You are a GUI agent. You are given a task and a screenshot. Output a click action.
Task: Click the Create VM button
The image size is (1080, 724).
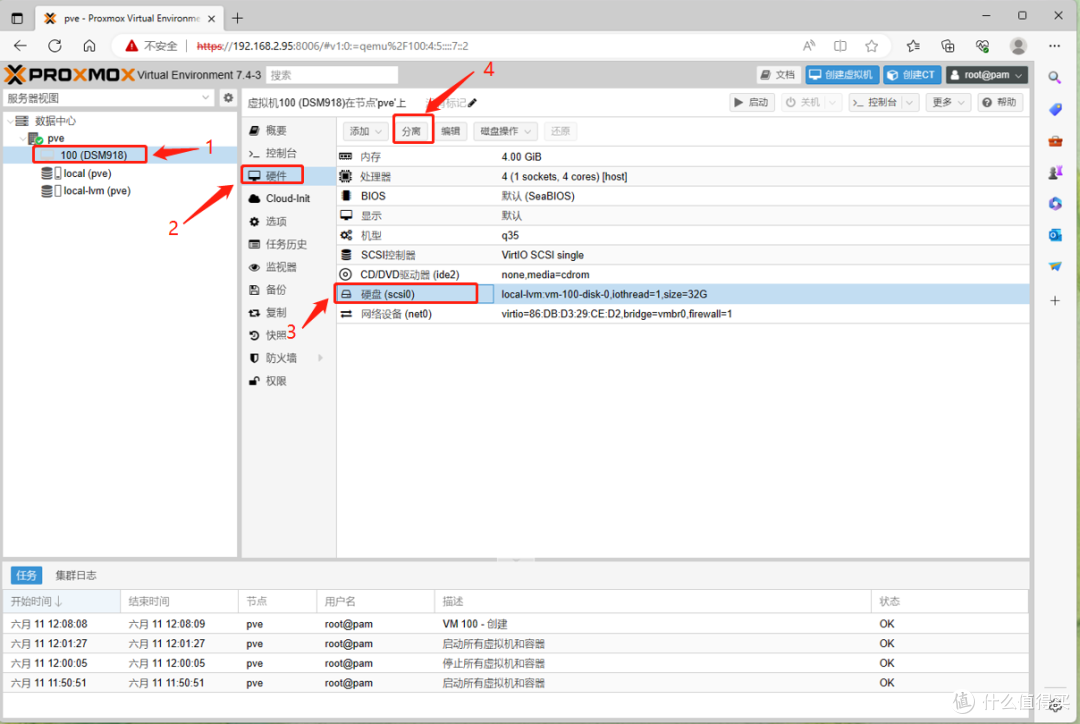[842, 74]
